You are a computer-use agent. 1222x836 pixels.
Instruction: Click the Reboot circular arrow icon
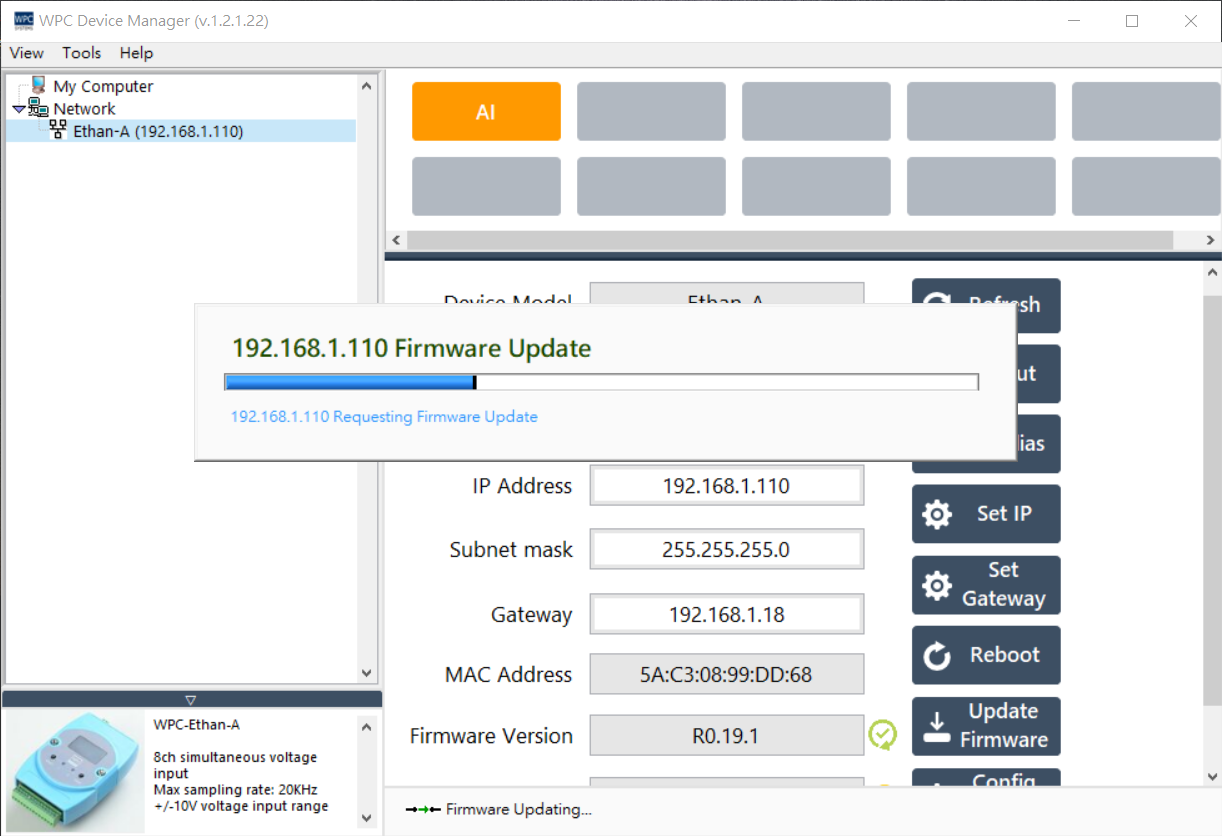point(937,656)
